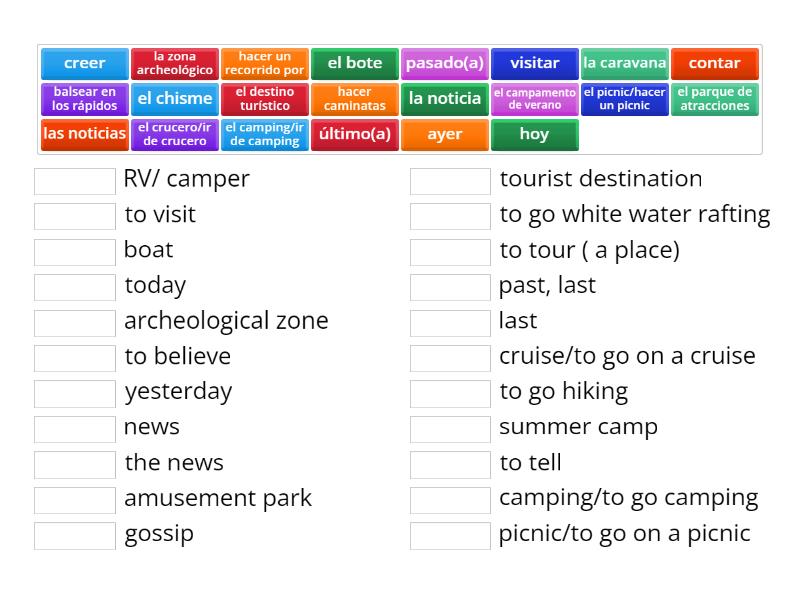The height and width of the screenshot is (600, 800).
Task: Select the 'ayer' word tile
Action: point(445,134)
